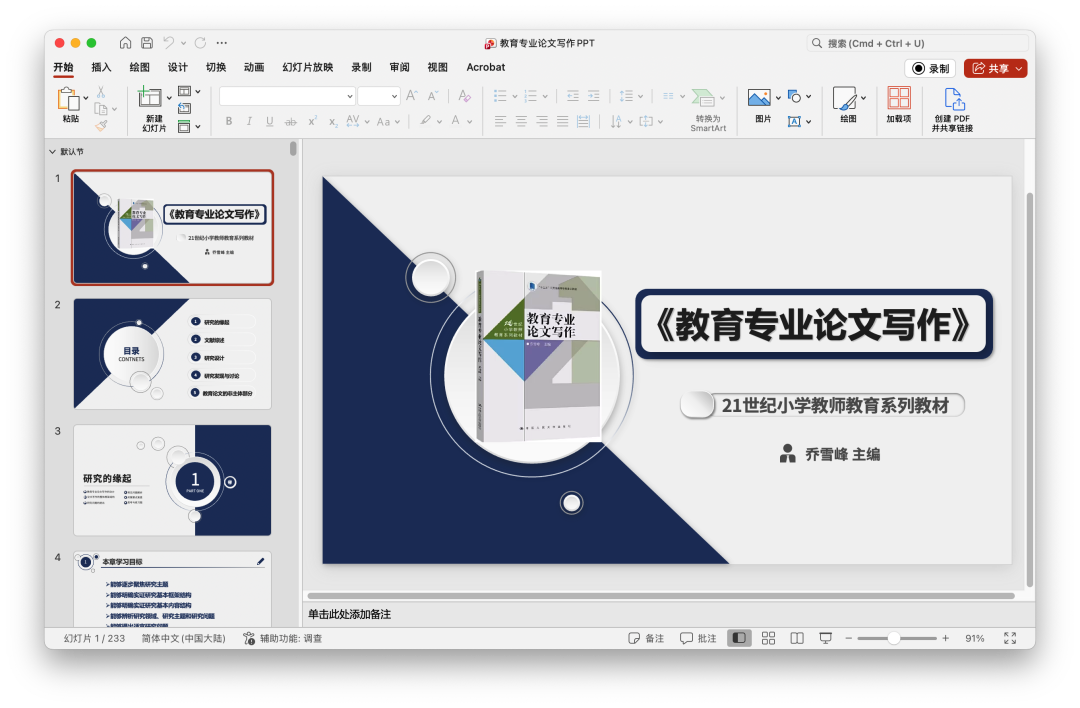Click 创建 PDF 并共享链接 icon
Viewport: 1080px width, 708px height.
[x=953, y=100]
